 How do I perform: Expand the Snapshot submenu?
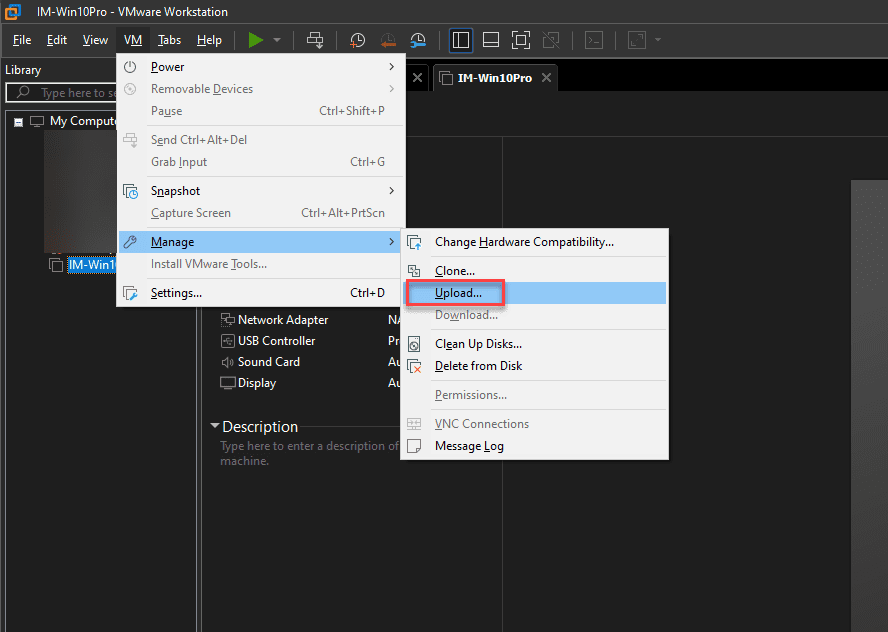coord(261,191)
